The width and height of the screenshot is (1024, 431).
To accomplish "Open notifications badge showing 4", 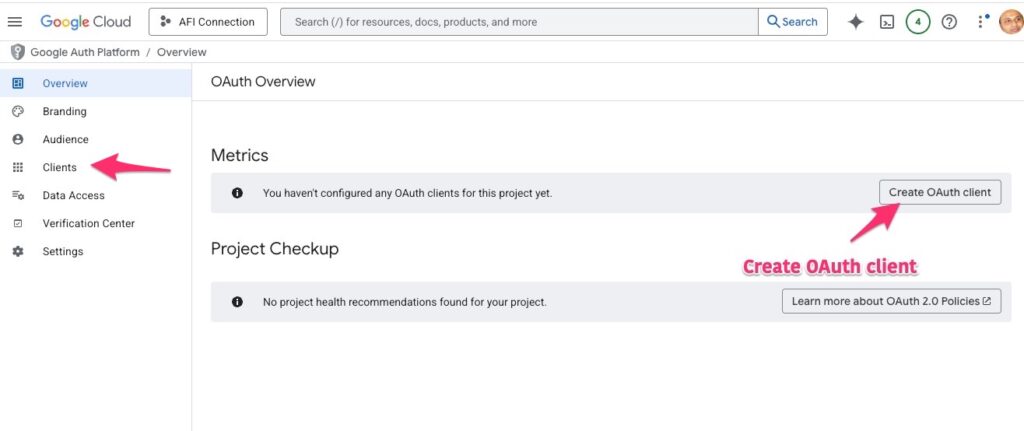I will [x=917, y=22].
